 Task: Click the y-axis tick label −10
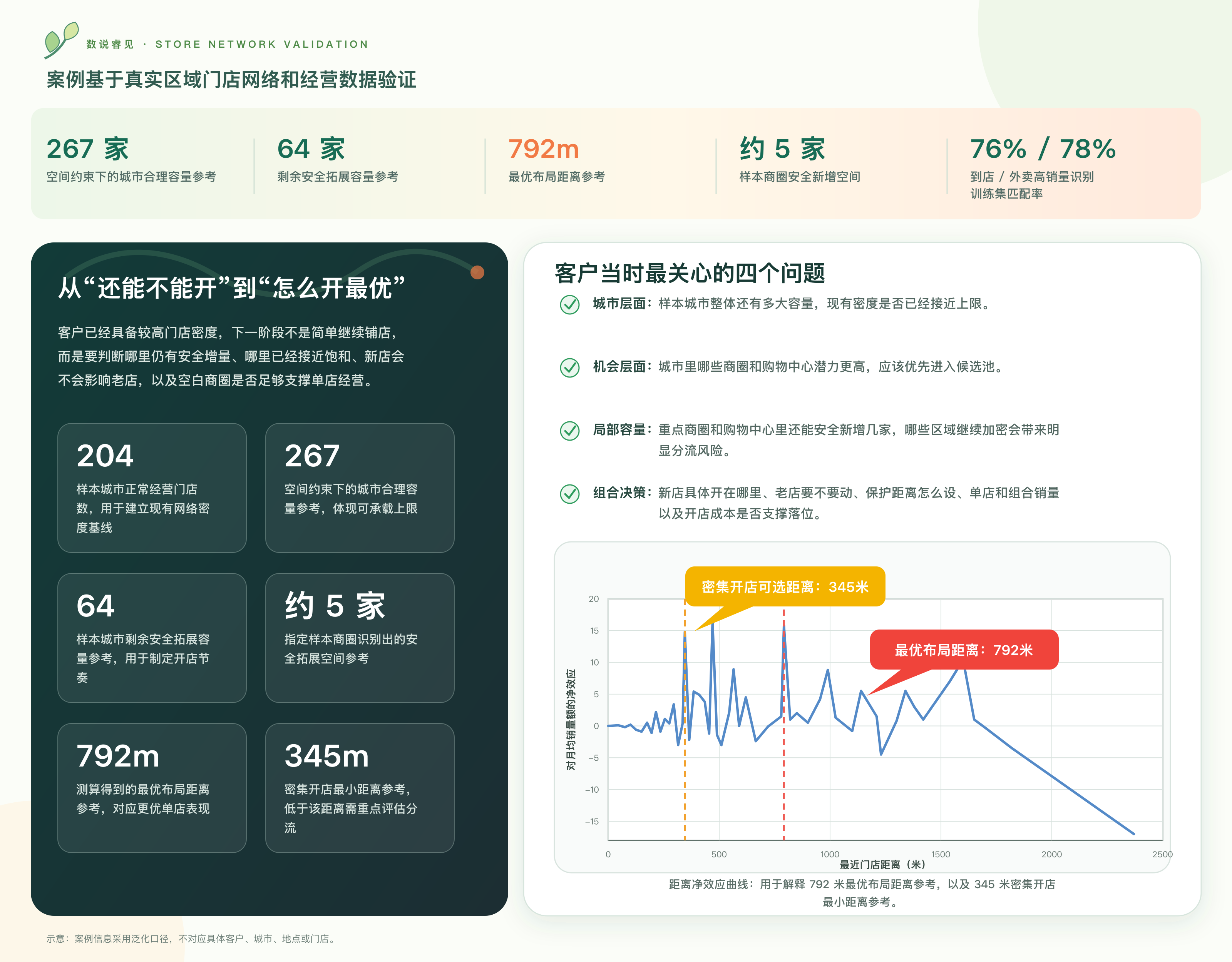[x=592, y=790]
